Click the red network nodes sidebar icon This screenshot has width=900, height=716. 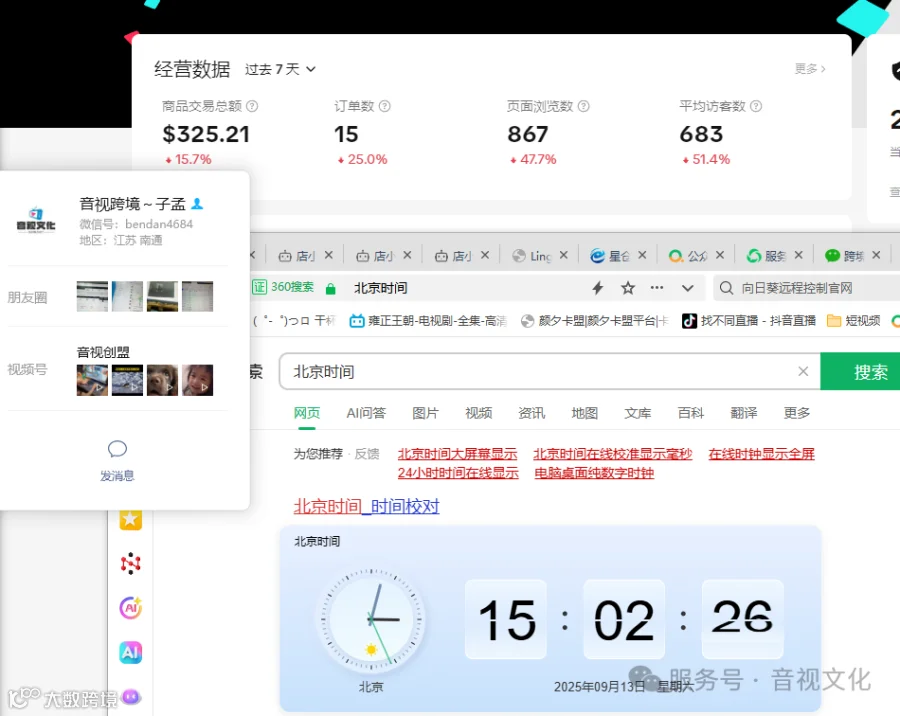[x=130, y=563]
